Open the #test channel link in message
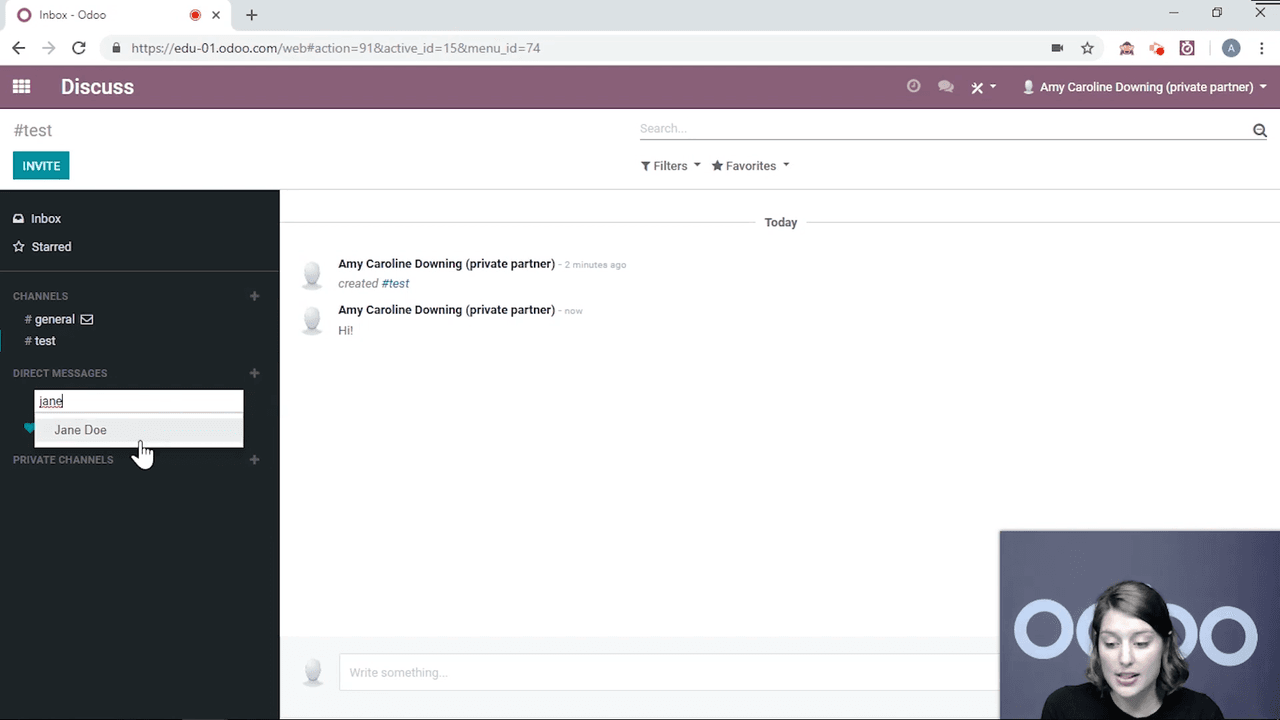 pyautogui.click(x=395, y=283)
